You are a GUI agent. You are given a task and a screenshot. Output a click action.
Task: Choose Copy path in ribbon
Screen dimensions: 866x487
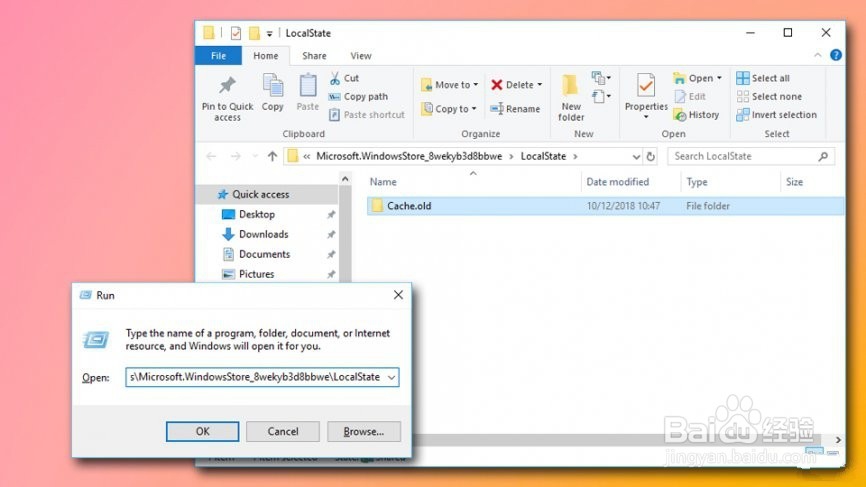(358, 97)
